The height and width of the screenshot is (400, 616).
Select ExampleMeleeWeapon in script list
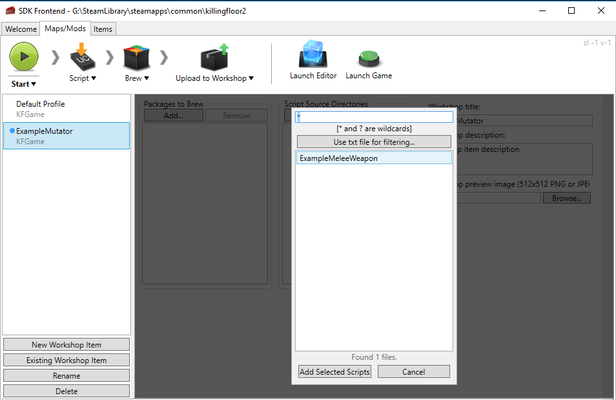point(374,158)
